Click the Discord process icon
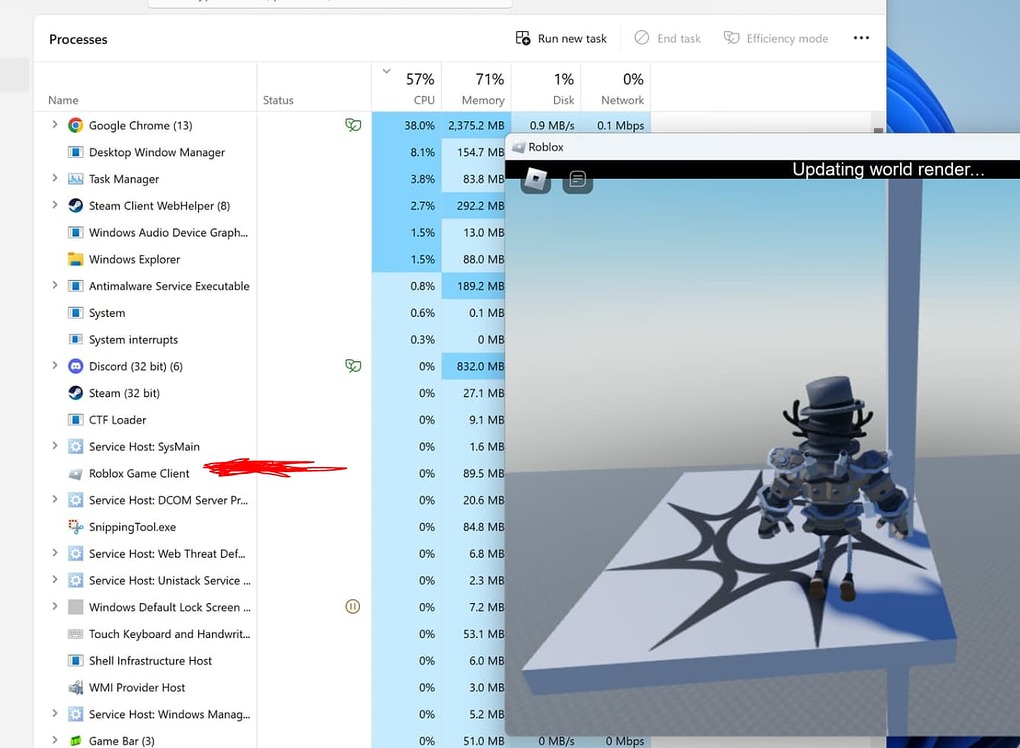This screenshot has height=748, width=1020. point(75,366)
